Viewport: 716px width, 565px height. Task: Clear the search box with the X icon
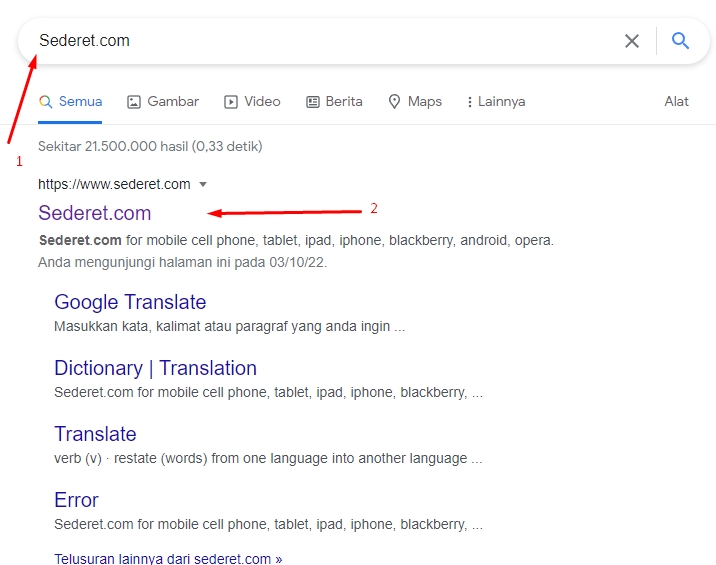[632, 41]
